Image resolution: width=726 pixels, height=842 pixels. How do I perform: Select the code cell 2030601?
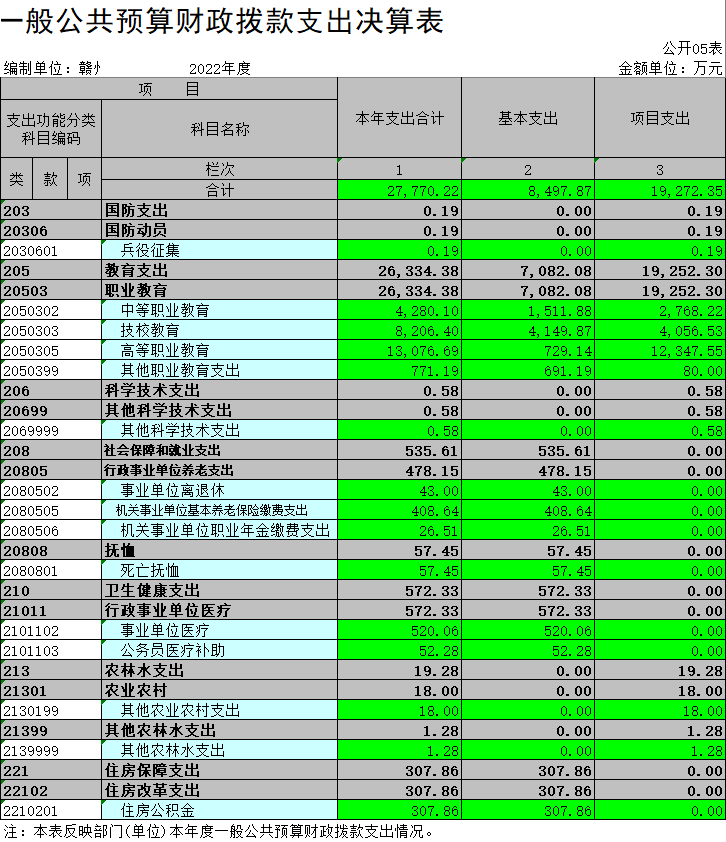[x=51, y=250]
